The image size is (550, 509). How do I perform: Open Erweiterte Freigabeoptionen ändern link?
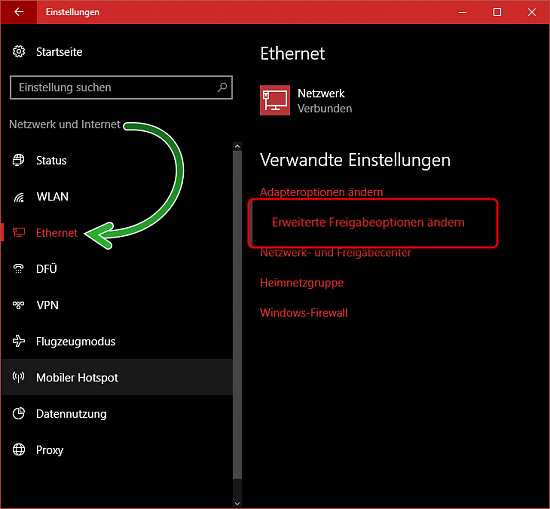pos(368,222)
